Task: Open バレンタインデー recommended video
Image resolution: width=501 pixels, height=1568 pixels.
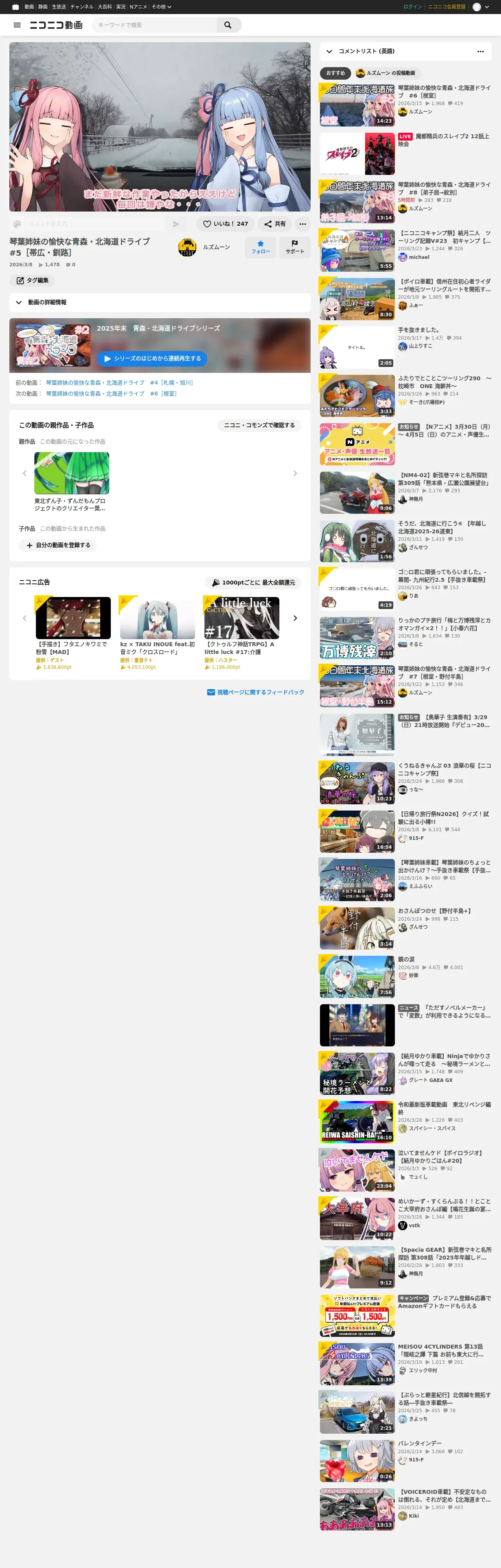Action: (357, 1460)
